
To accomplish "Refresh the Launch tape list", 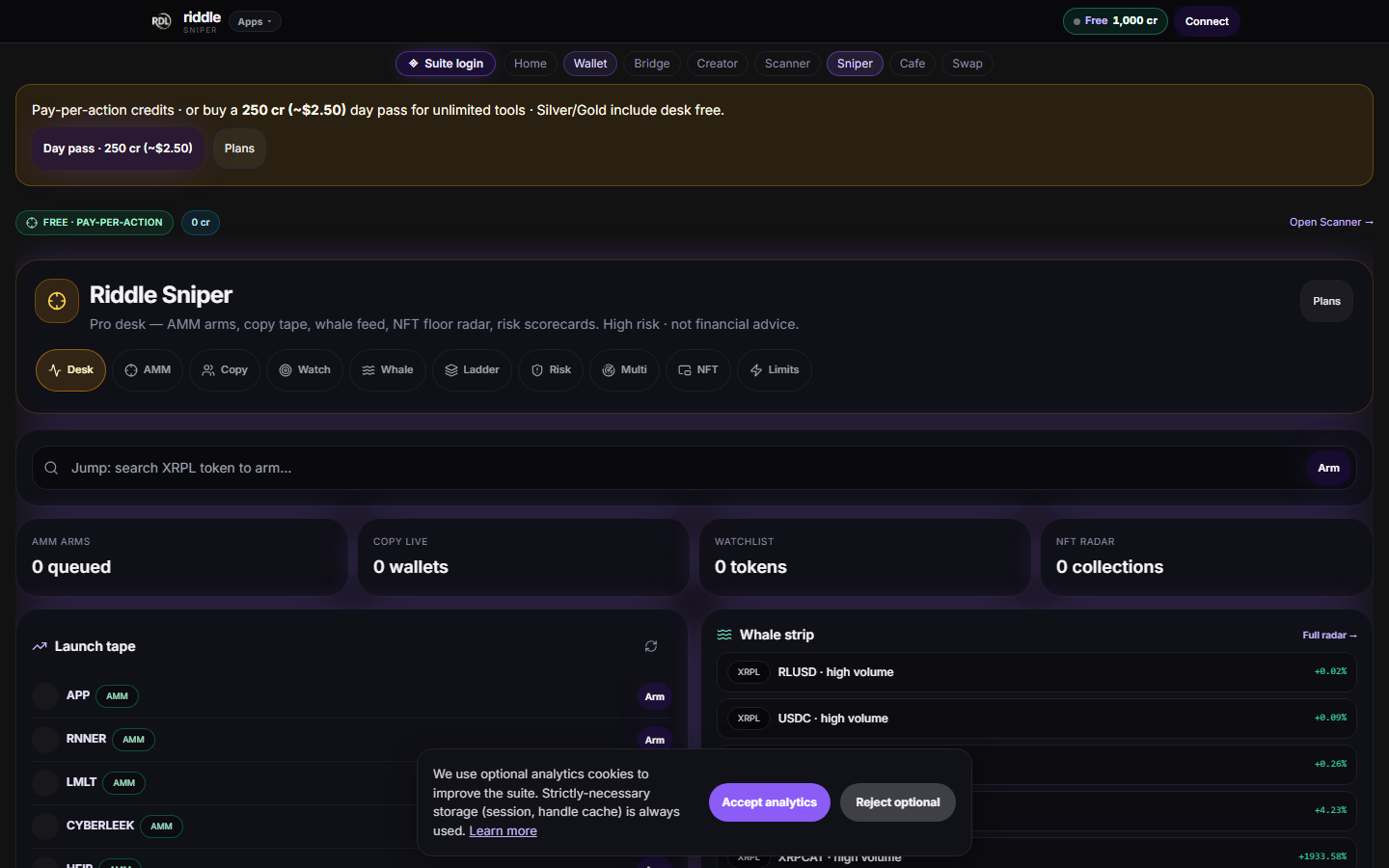I will (x=651, y=646).
